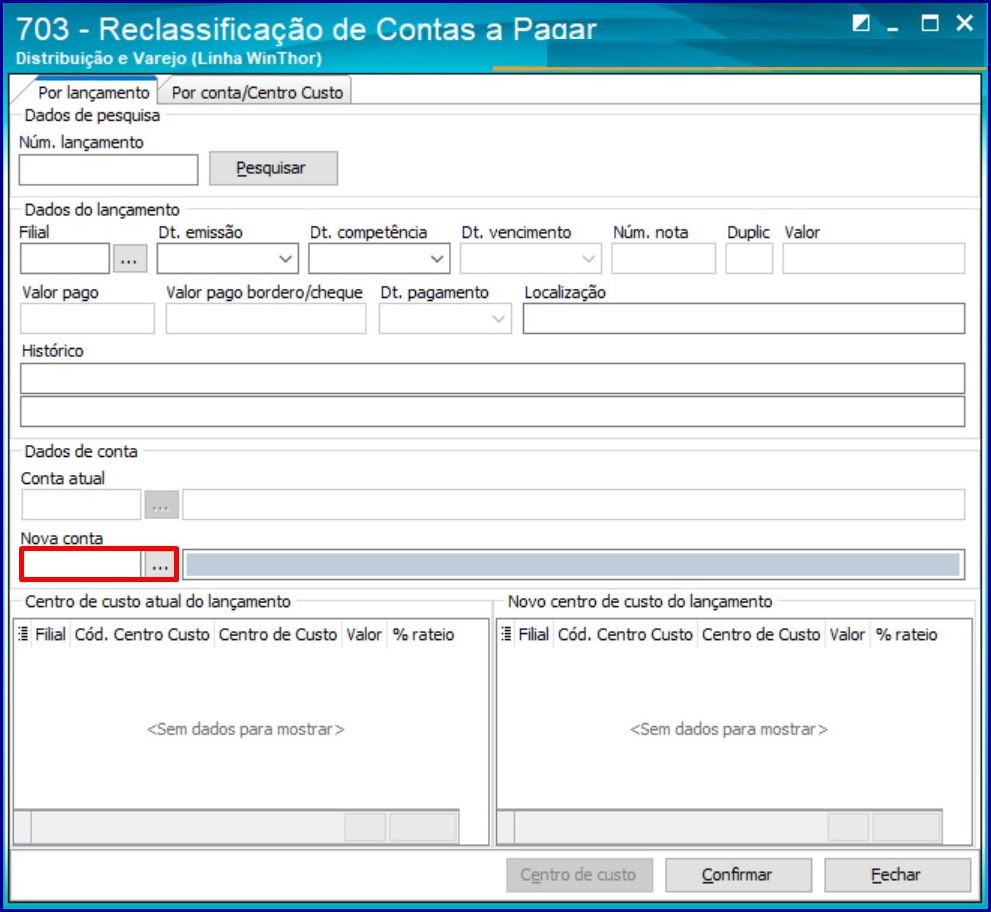
Task: Open column chooser icon in new cost center grid
Action: (x=506, y=634)
